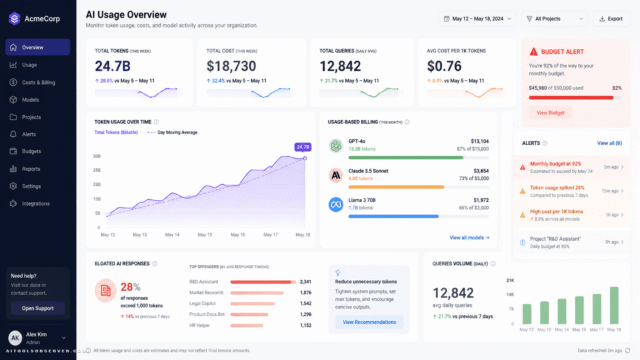Expand the All Projects filter dropdown
The image size is (640, 360).
(x=554, y=19)
